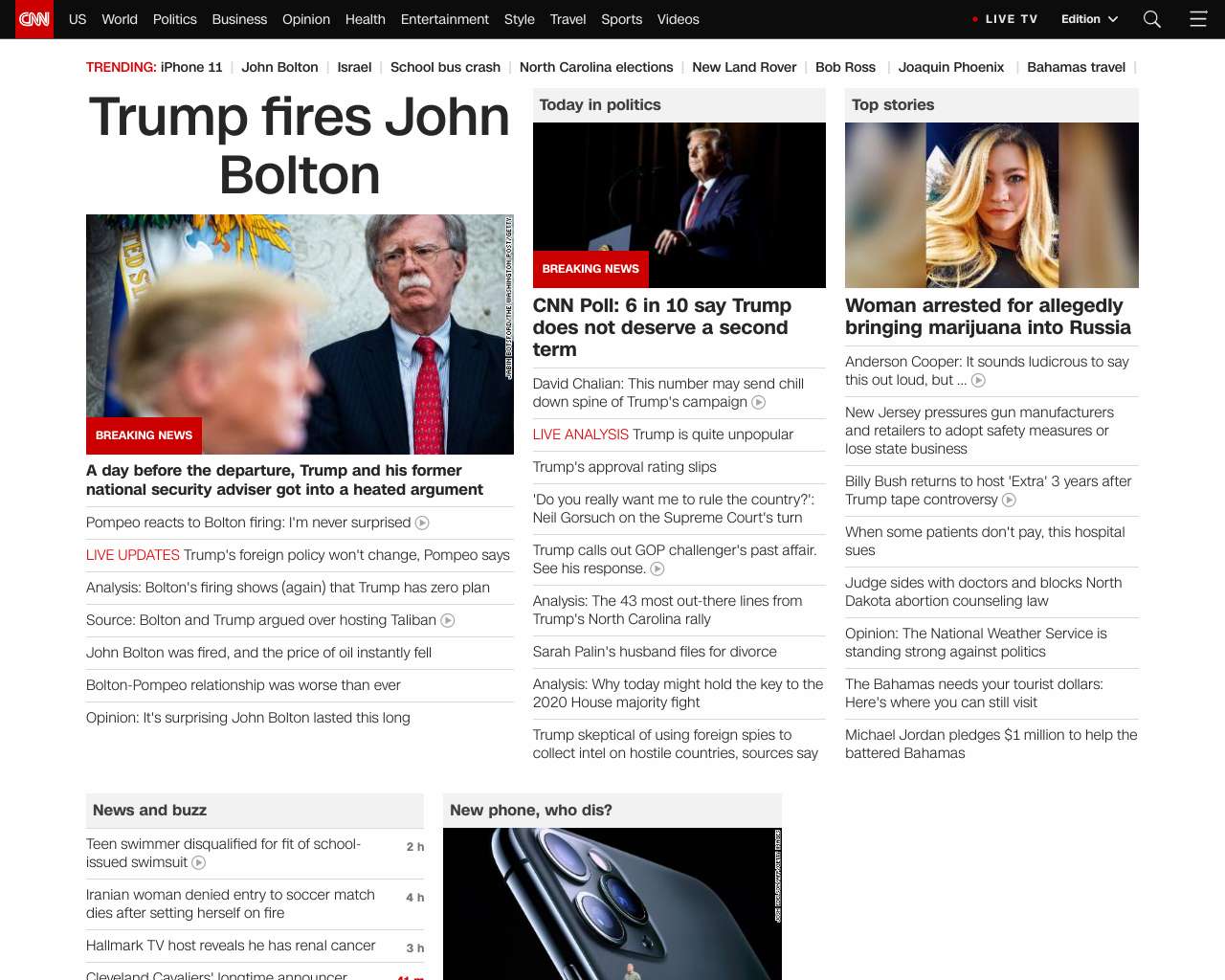This screenshot has height=980, width=1225.
Task: Play video icon after David Chalian headline
Action: [759, 402]
